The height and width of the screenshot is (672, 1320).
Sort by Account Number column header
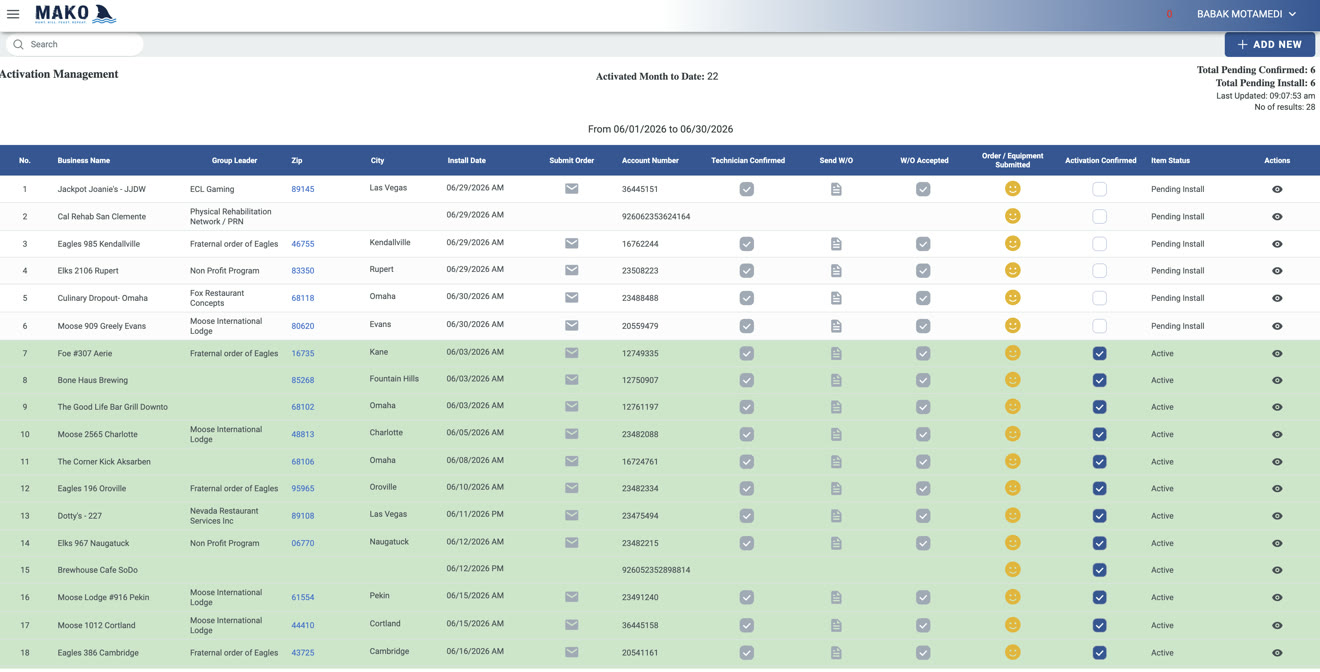coord(650,160)
